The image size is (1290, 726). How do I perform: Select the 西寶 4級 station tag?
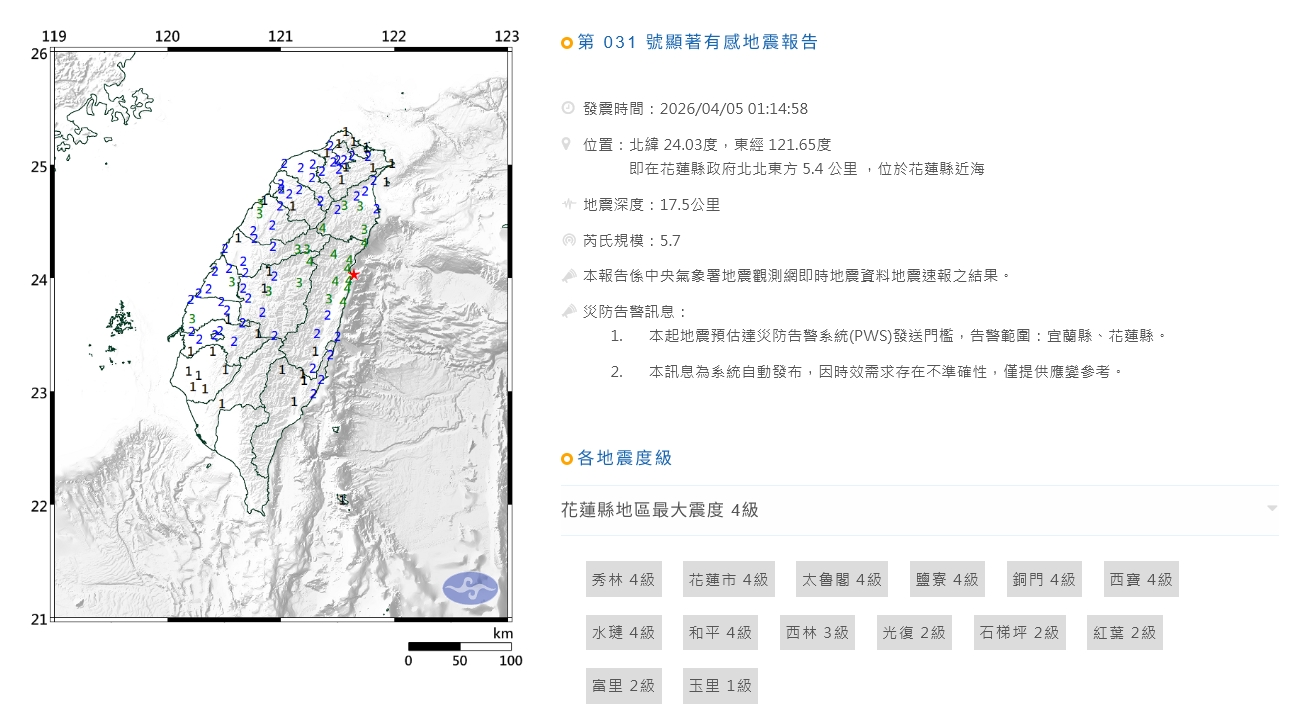(x=1140, y=579)
